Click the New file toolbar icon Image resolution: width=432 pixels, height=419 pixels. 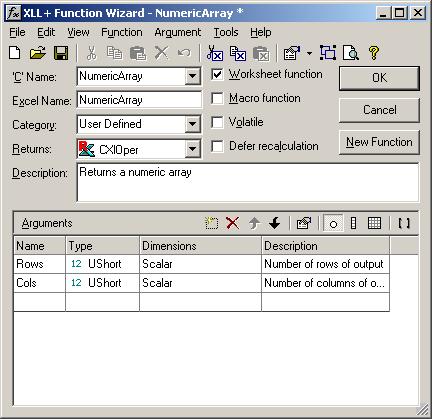pyautogui.click(x=15, y=53)
